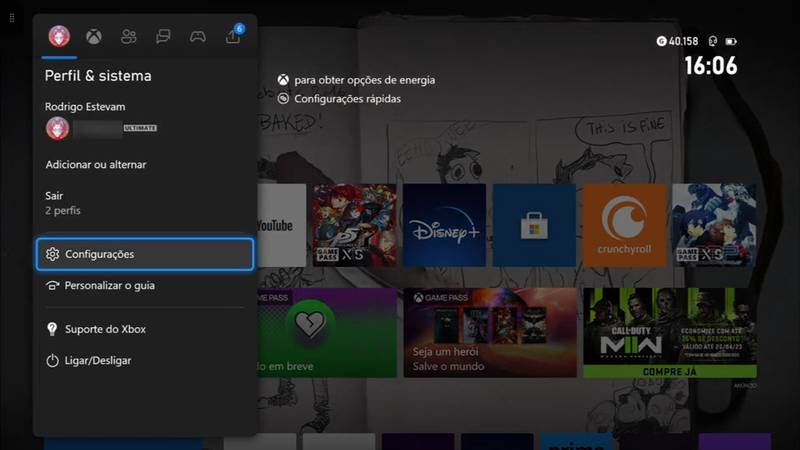Screen dimensions: 800x450
Task: Choose Adicionar ou alternar
Action: tap(96, 164)
